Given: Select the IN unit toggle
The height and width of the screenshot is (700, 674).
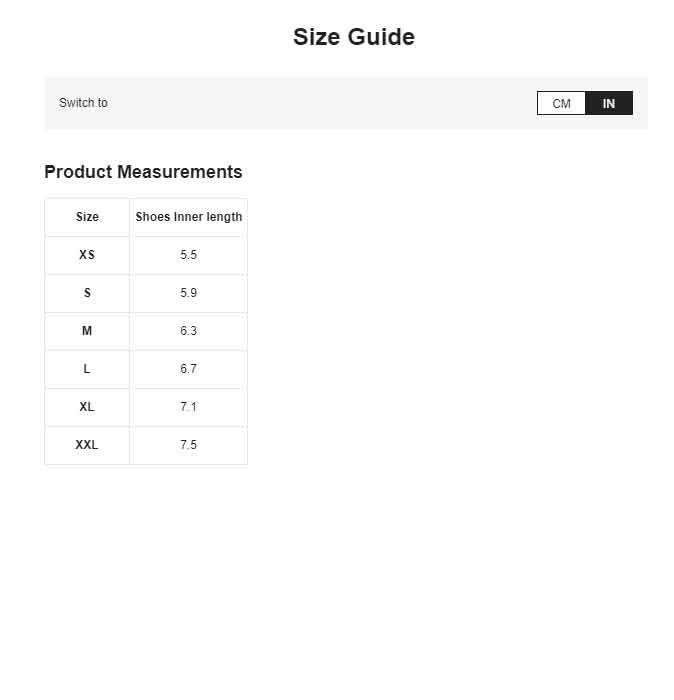Looking at the screenshot, I should click(609, 103).
